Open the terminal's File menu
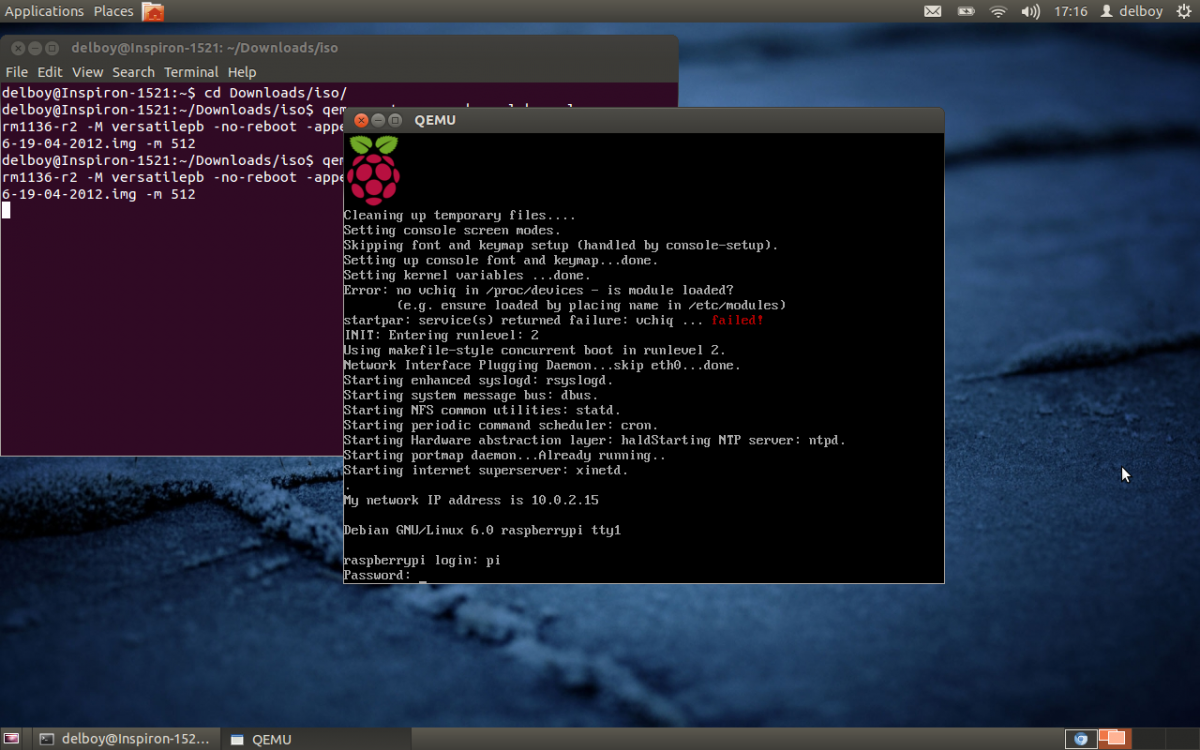1200x750 pixels. [x=17, y=72]
